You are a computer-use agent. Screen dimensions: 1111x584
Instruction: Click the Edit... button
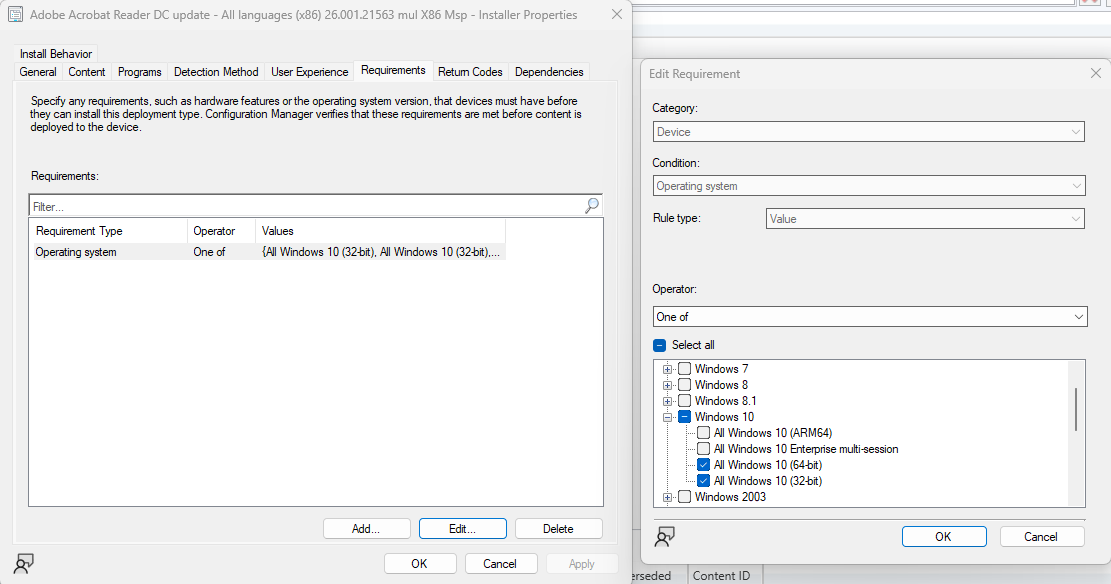463,529
